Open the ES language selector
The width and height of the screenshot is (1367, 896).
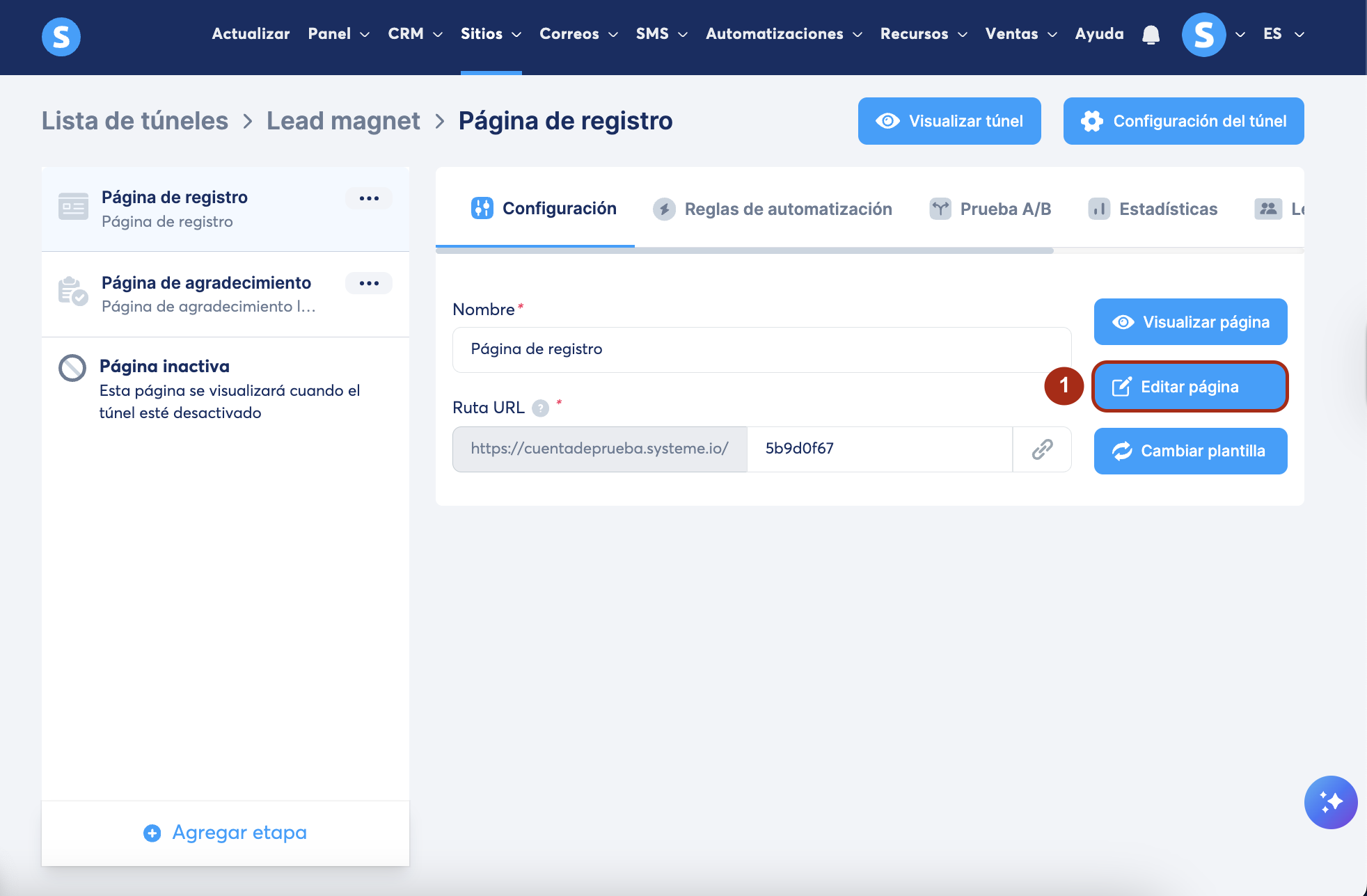[1283, 34]
